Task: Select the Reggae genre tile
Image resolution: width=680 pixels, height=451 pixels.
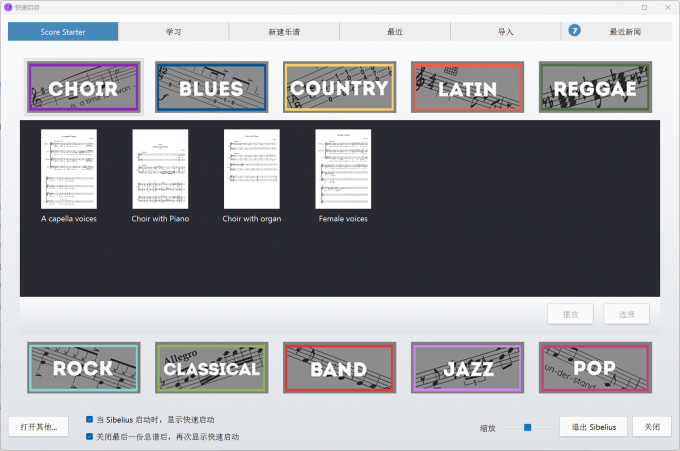Action: pos(595,87)
